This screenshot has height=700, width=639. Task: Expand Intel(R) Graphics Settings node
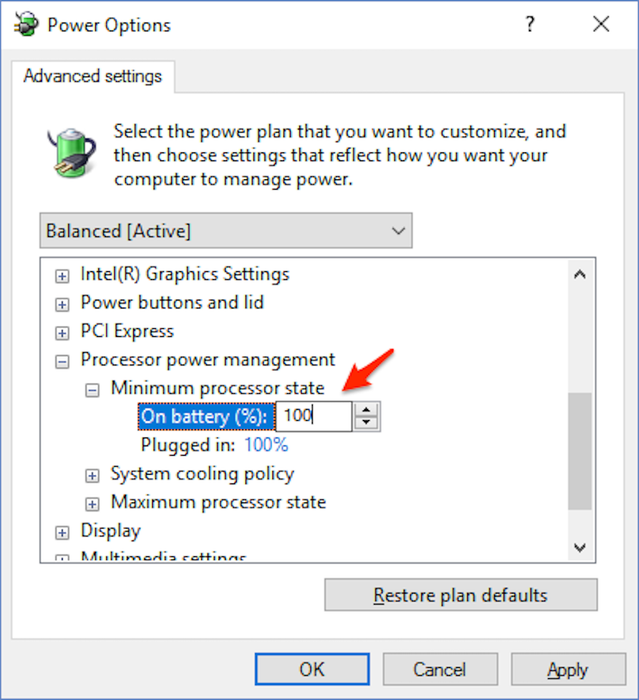click(x=62, y=275)
